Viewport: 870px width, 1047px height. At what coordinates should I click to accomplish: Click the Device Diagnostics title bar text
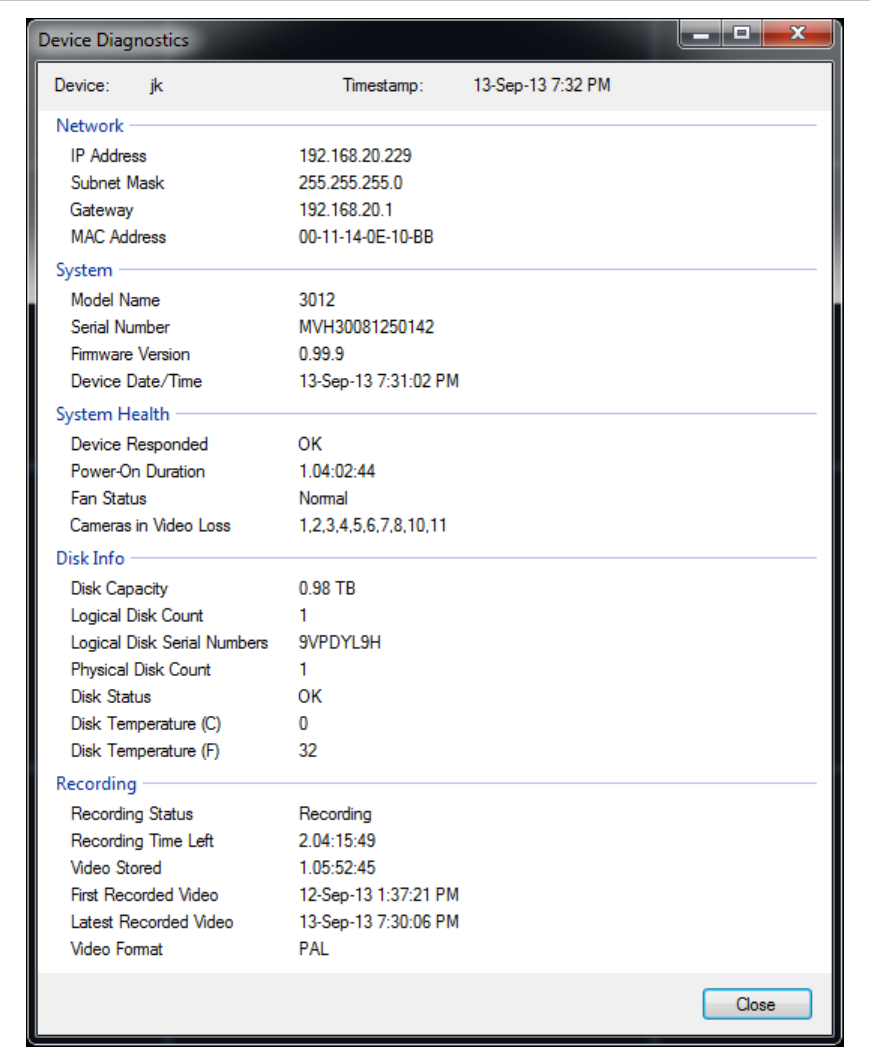[x=113, y=41]
